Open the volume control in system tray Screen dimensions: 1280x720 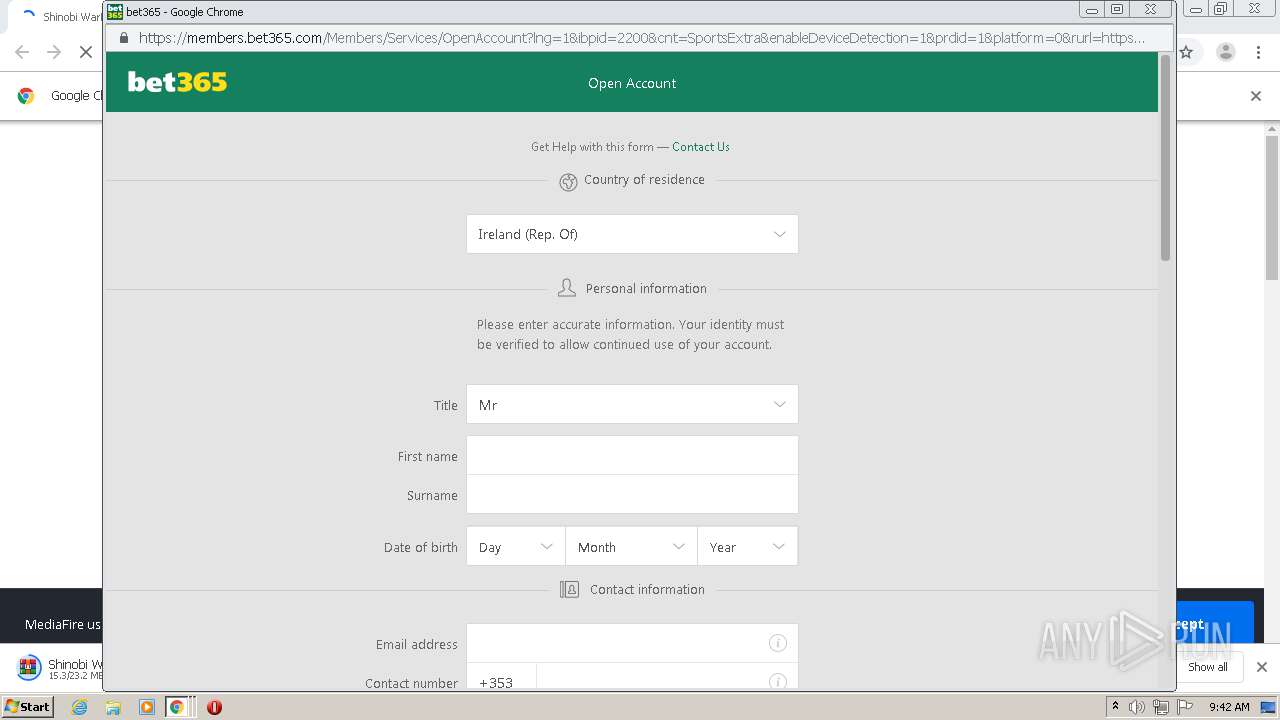1137,707
